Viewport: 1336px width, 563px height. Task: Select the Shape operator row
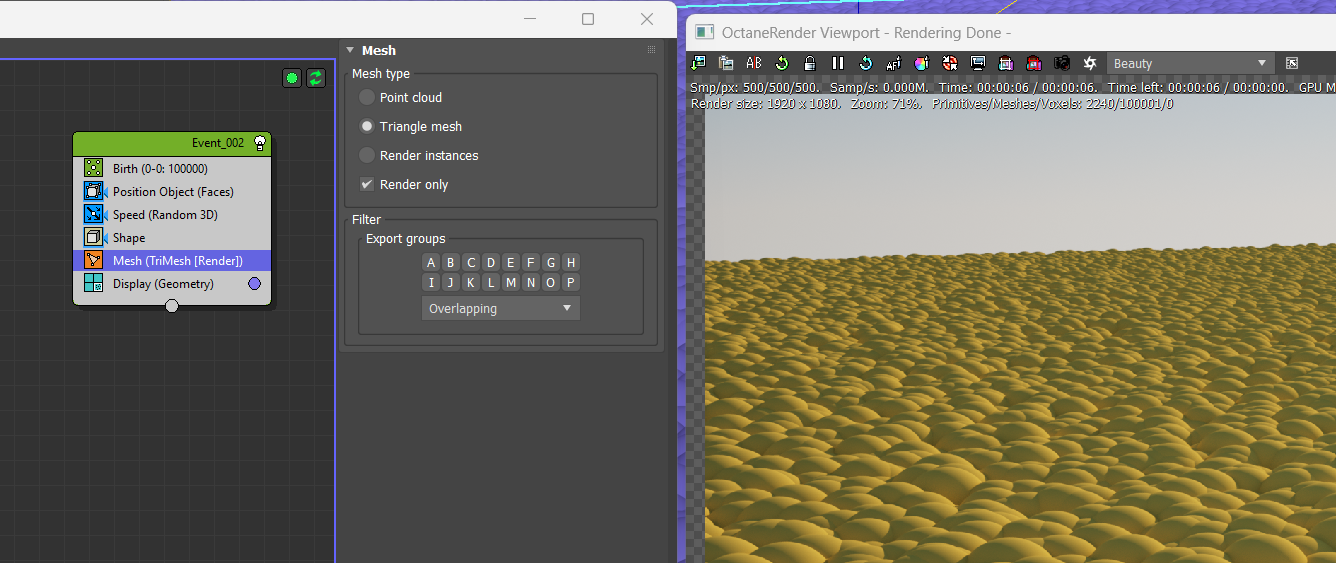pyautogui.click(x=172, y=237)
